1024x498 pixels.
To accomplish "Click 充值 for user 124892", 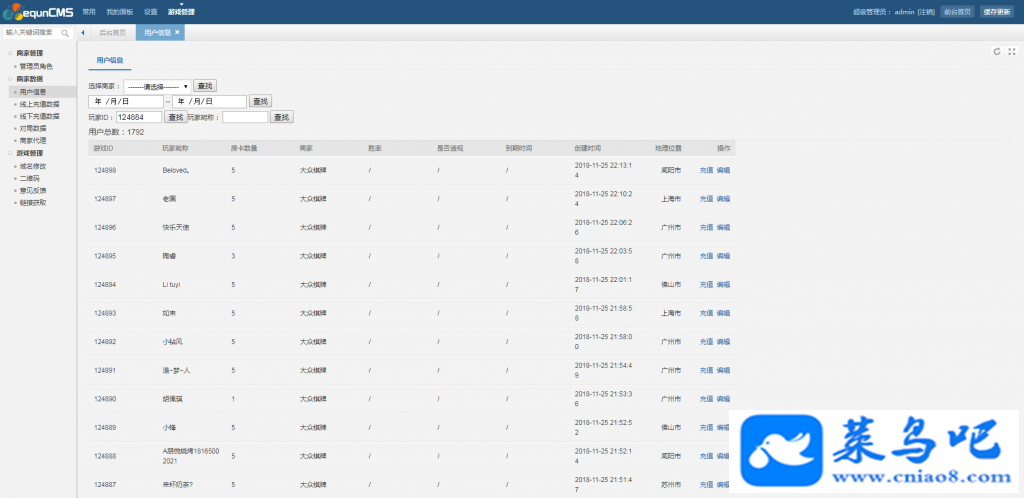I will pos(706,341).
